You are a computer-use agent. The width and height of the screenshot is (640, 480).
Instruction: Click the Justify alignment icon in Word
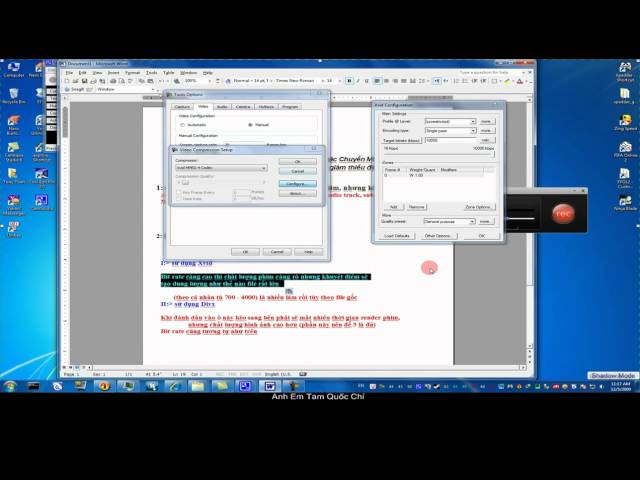coord(404,81)
